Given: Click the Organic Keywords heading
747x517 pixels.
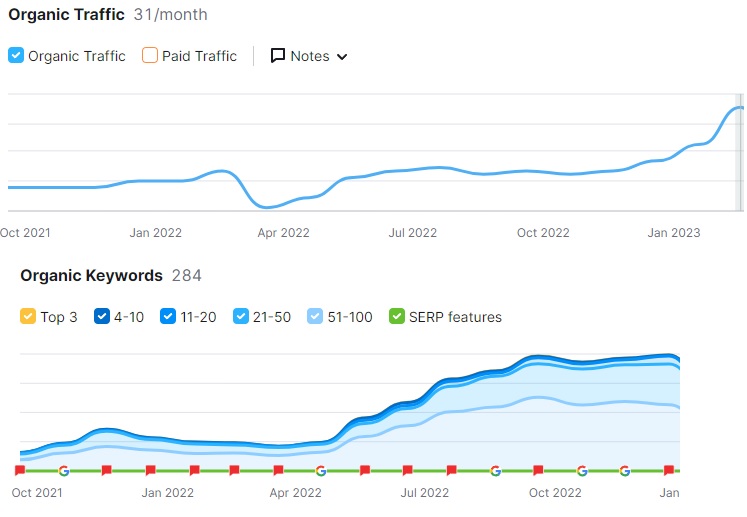Looking at the screenshot, I should pyautogui.click(x=91, y=275).
